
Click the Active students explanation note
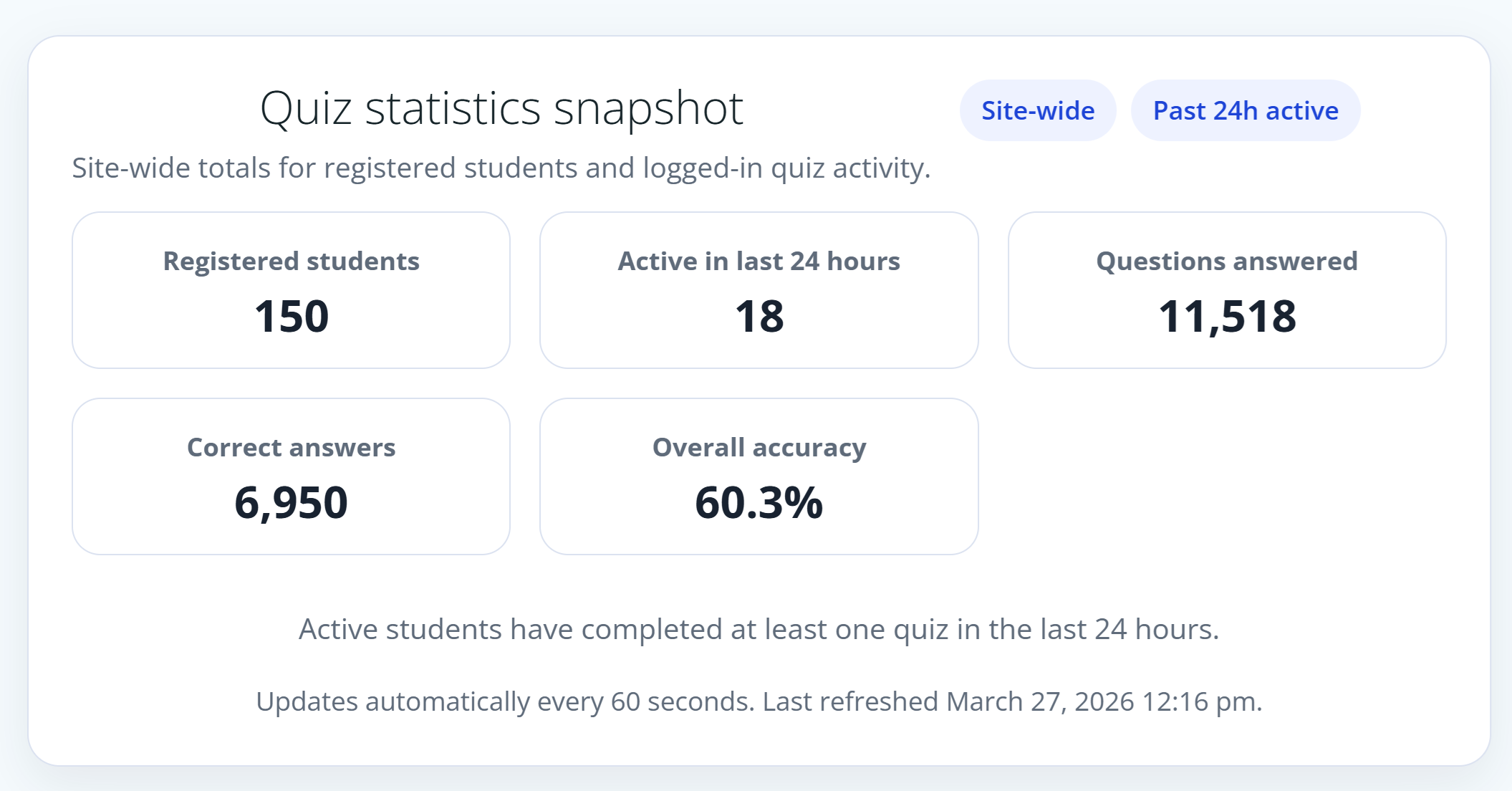(x=759, y=630)
